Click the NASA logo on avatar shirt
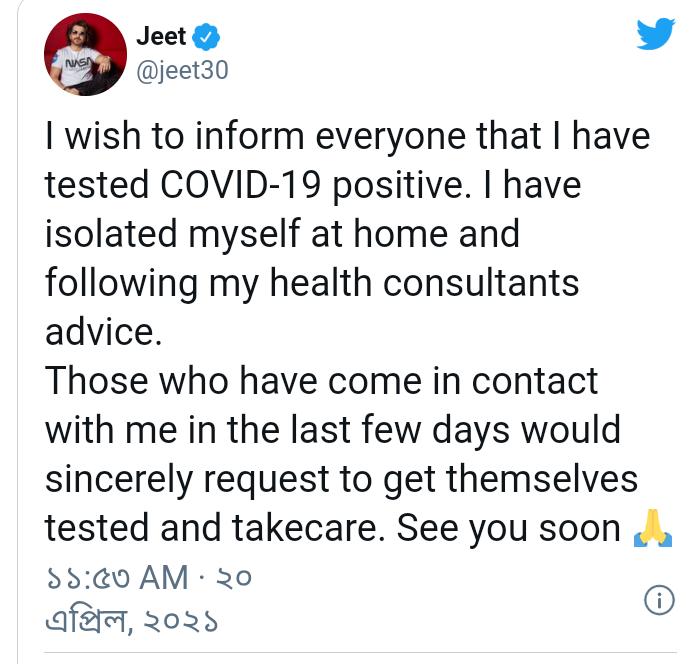This screenshot has height=664, width=692. point(77,62)
